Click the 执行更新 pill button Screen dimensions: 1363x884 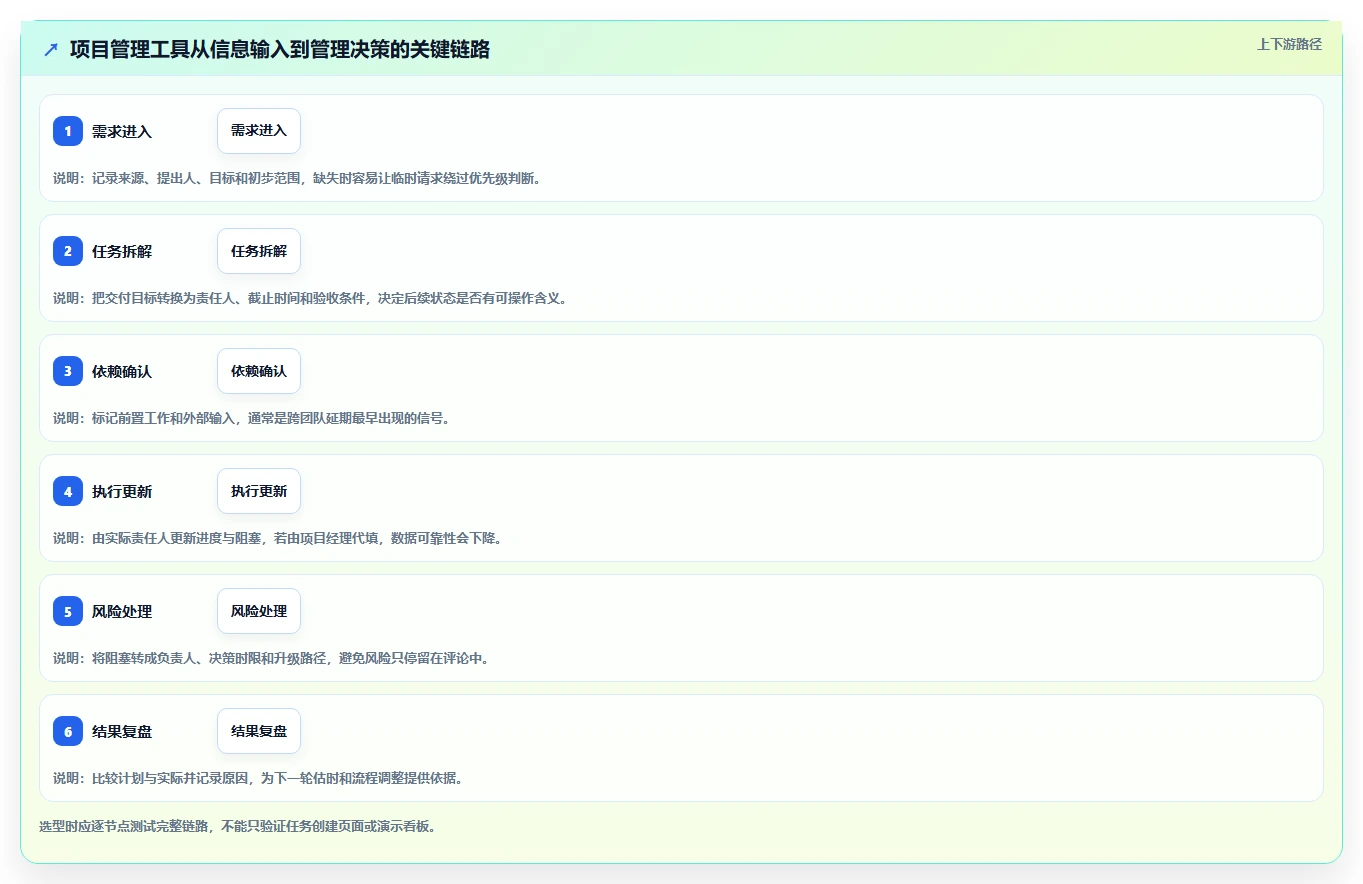tap(259, 491)
